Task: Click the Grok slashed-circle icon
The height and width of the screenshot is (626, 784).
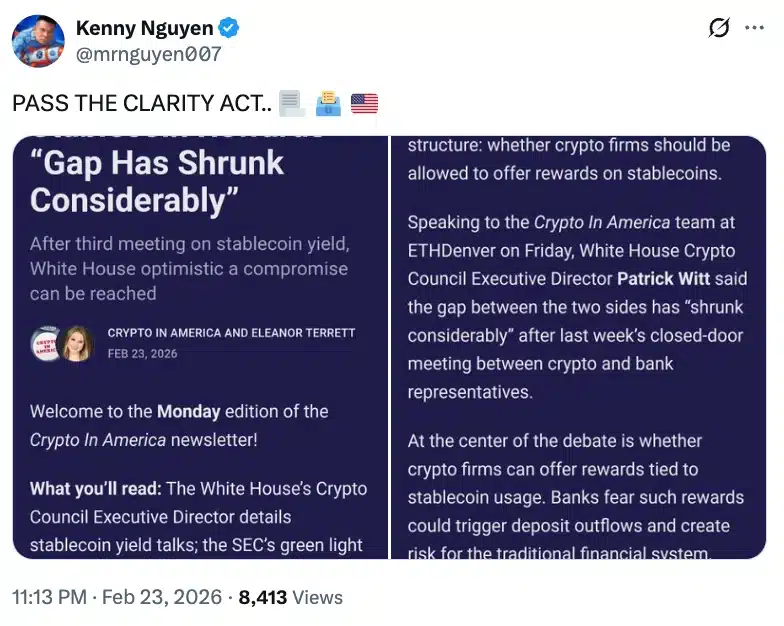Action: click(x=719, y=28)
